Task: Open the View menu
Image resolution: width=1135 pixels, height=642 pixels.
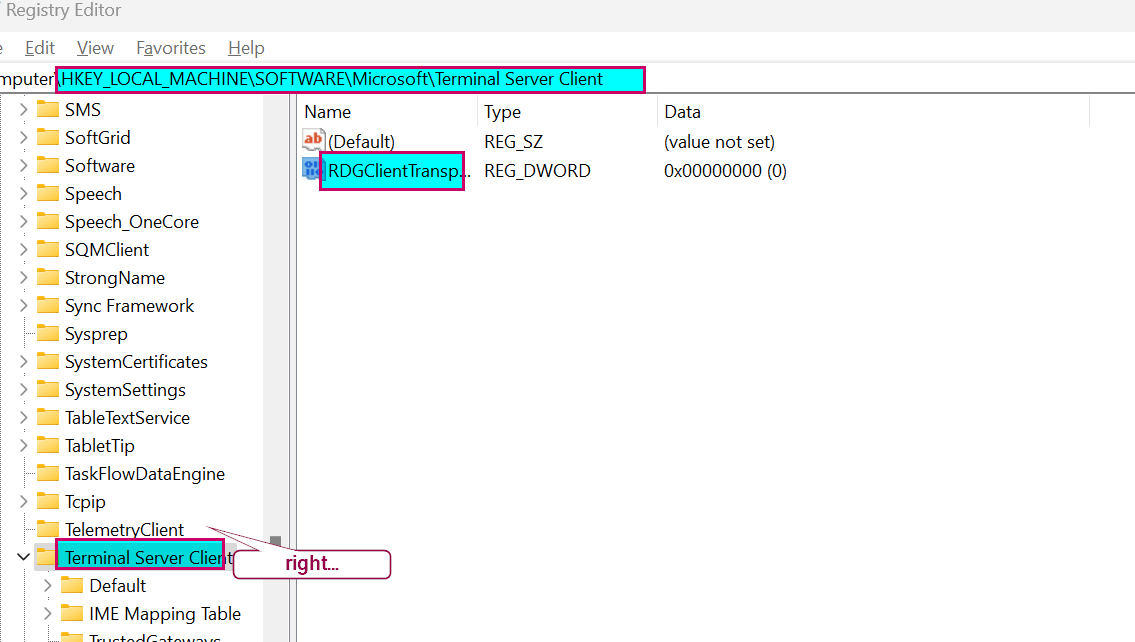Action: [95, 48]
